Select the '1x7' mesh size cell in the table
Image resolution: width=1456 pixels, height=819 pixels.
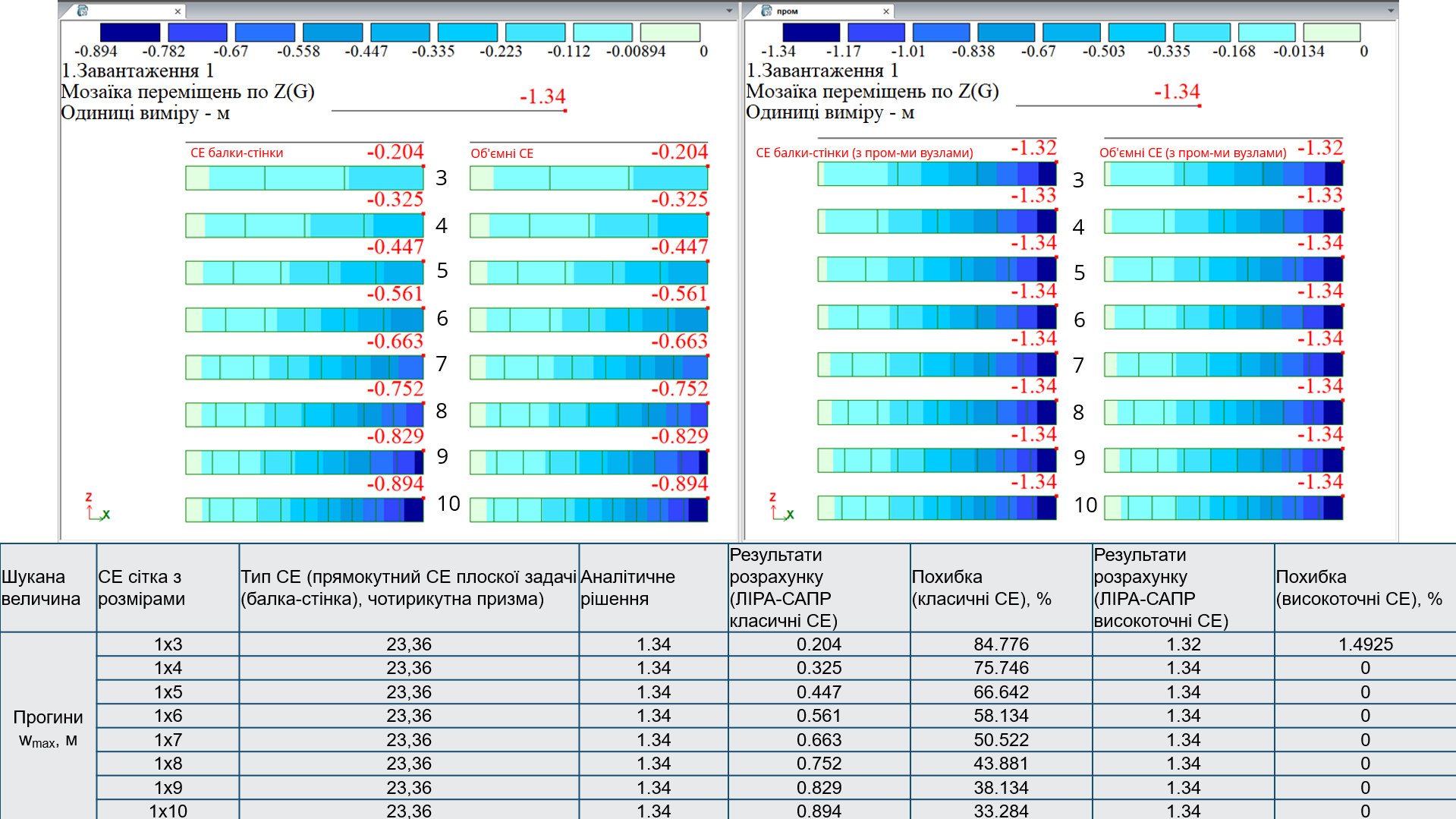tap(168, 739)
